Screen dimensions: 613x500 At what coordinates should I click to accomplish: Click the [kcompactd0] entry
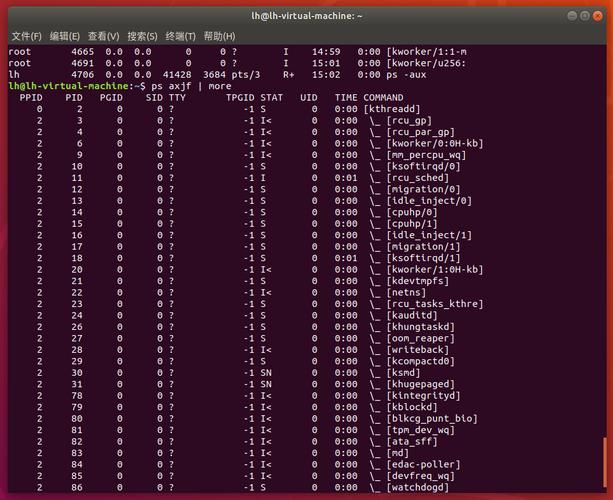pos(420,361)
